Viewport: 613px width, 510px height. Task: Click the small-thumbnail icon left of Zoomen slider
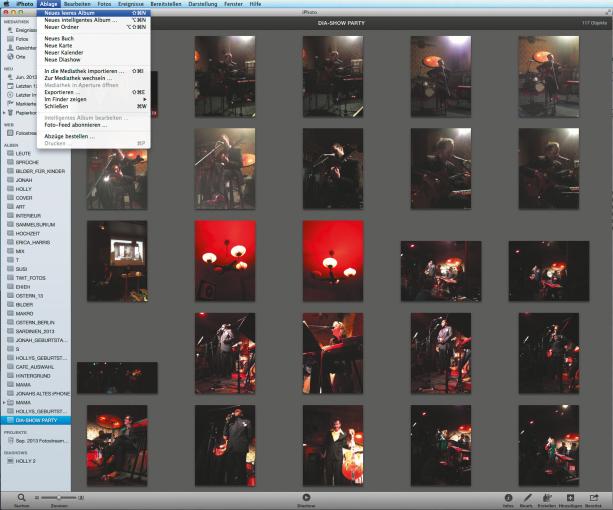pos(37,498)
